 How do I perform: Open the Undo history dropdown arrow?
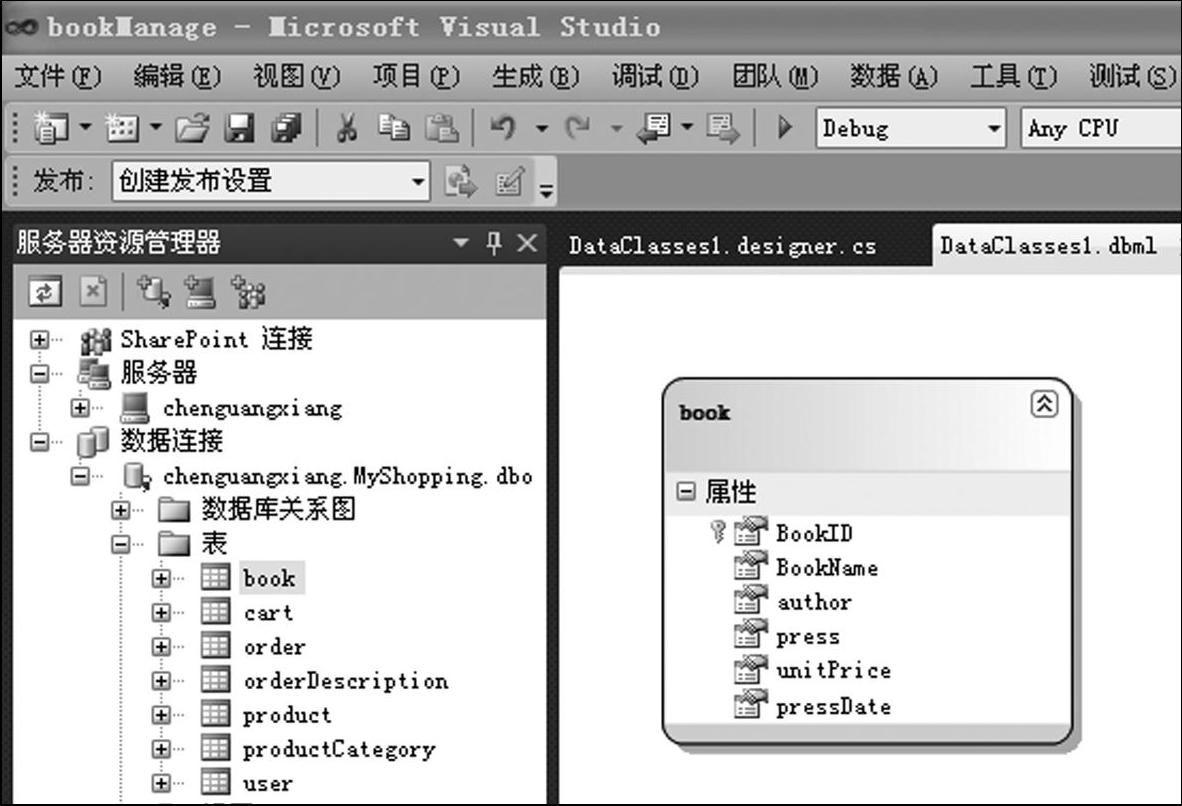(541, 128)
